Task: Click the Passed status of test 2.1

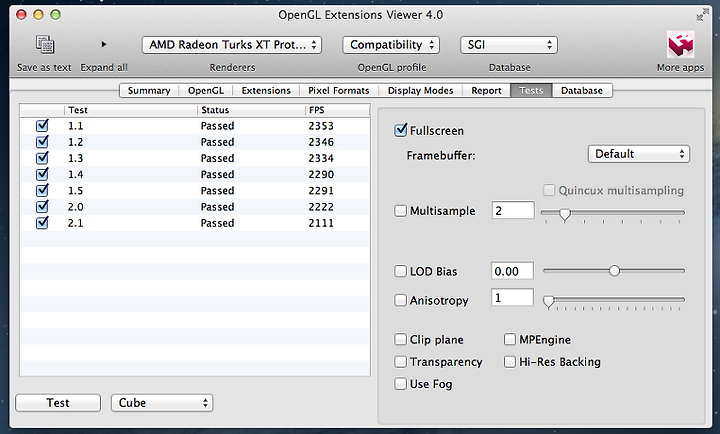Action: point(217,223)
